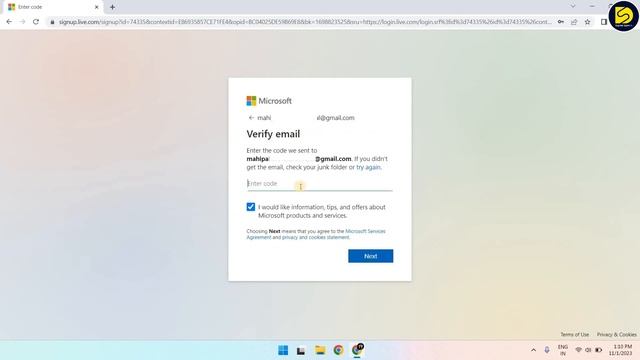Open the Chrome taskbar icon with notification badge
Image resolution: width=640 pixels, height=360 pixels.
(x=357, y=350)
